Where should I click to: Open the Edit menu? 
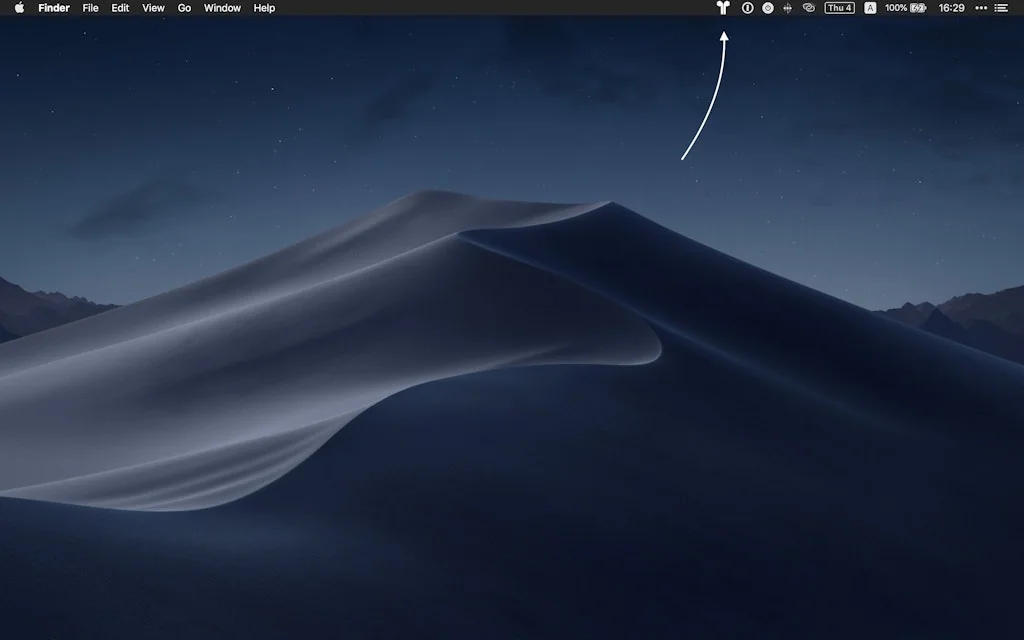point(119,8)
